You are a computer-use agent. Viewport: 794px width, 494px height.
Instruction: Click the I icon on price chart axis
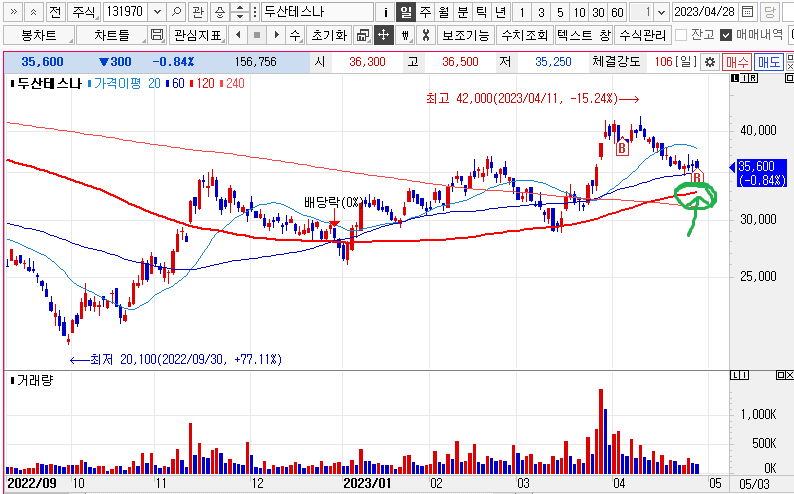point(744,78)
